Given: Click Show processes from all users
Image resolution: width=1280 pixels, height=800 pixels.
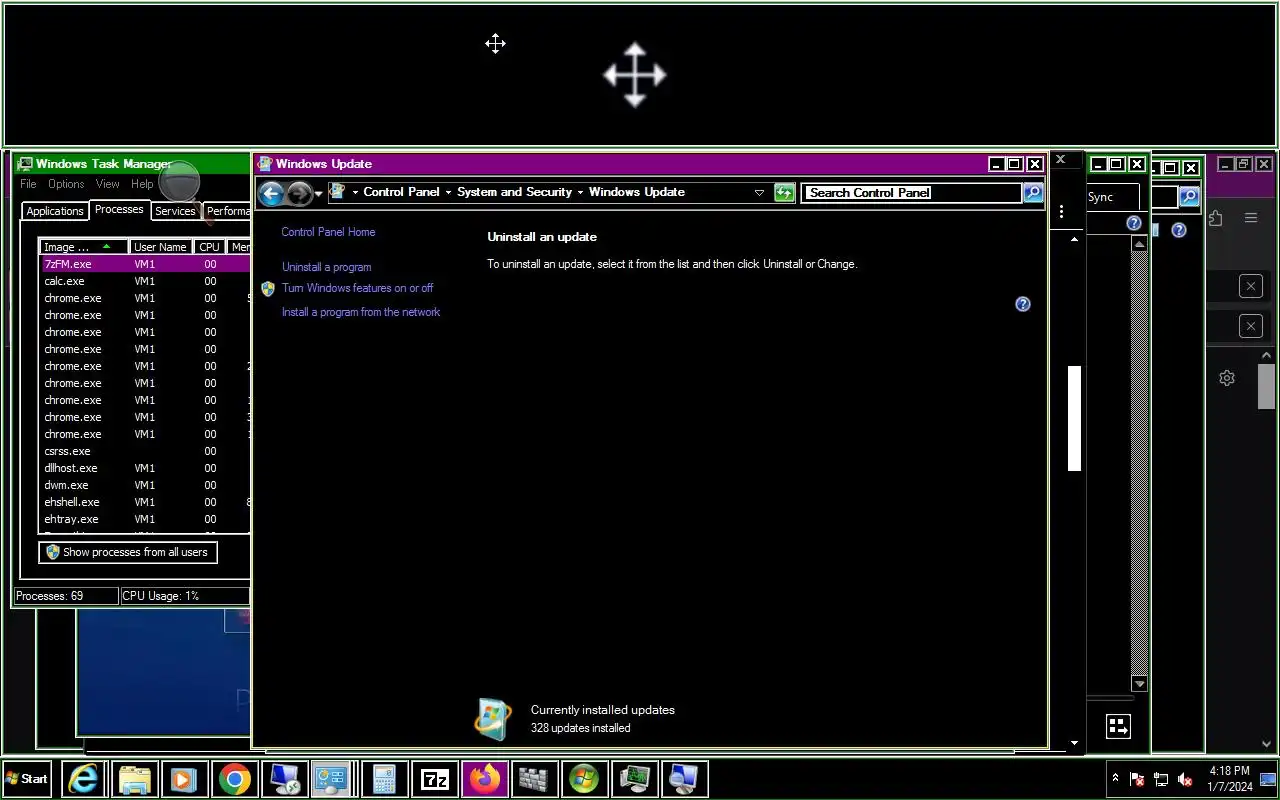Looking at the screenshot, I should coord(127,552).
